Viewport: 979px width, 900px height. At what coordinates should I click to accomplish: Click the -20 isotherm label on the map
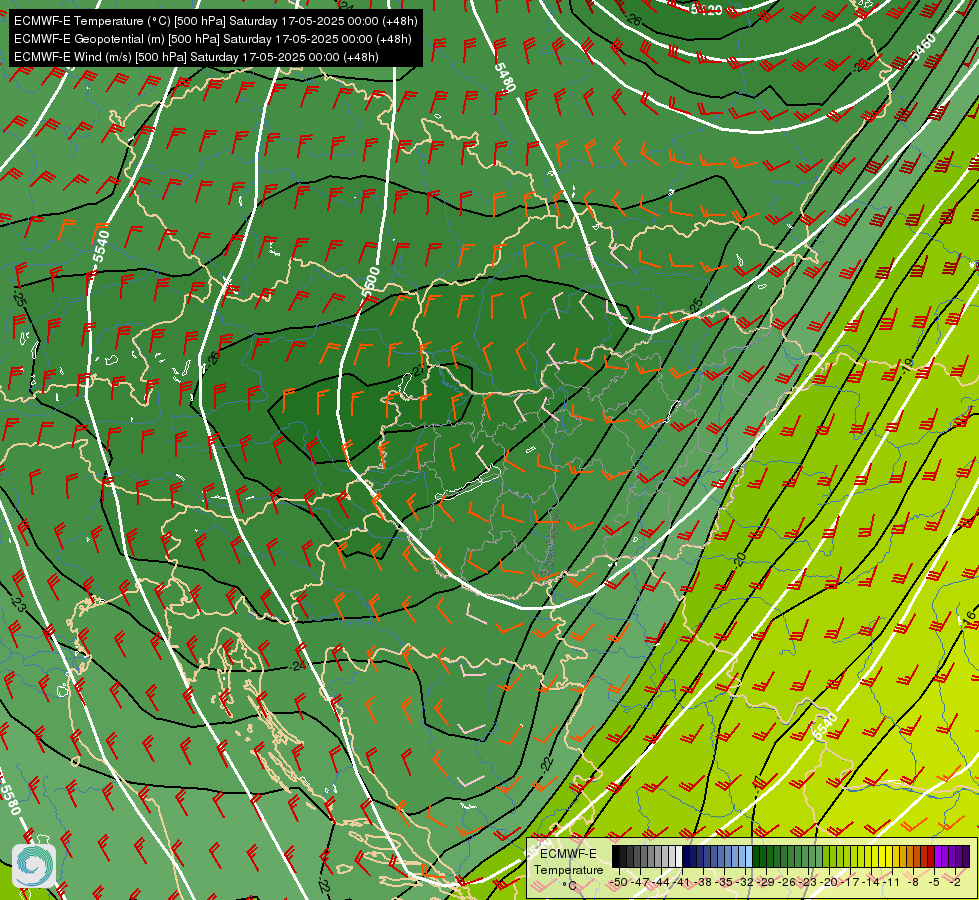coord(740,559)
